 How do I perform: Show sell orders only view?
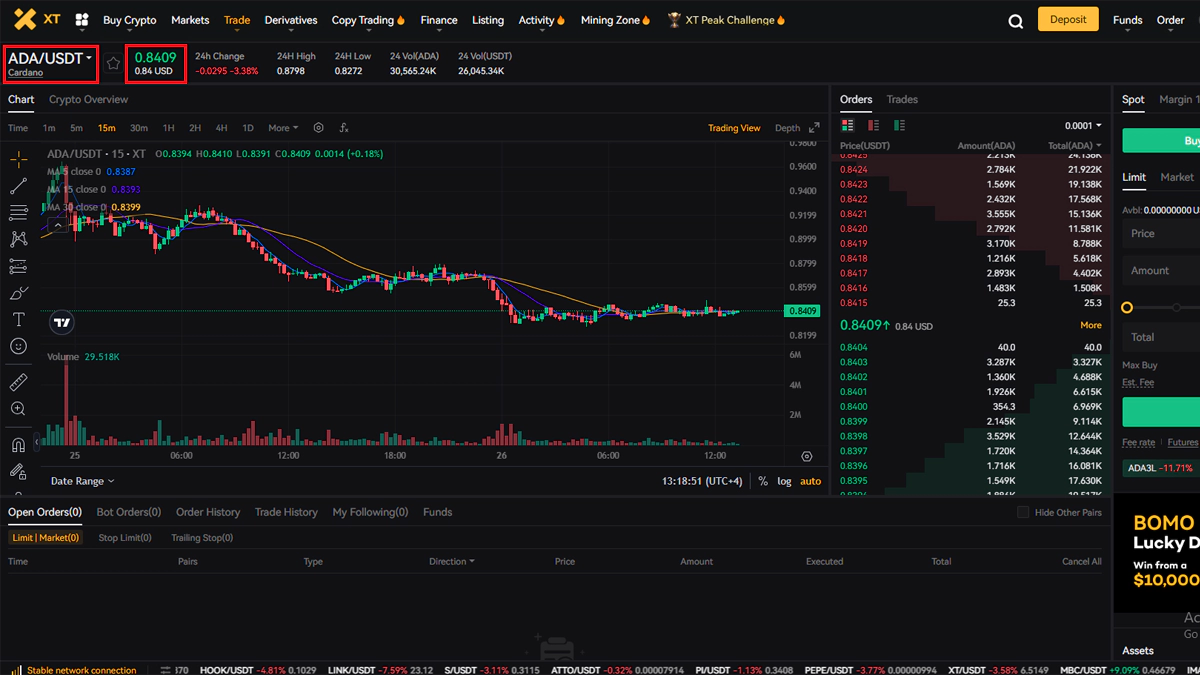[x=874, y=125]
